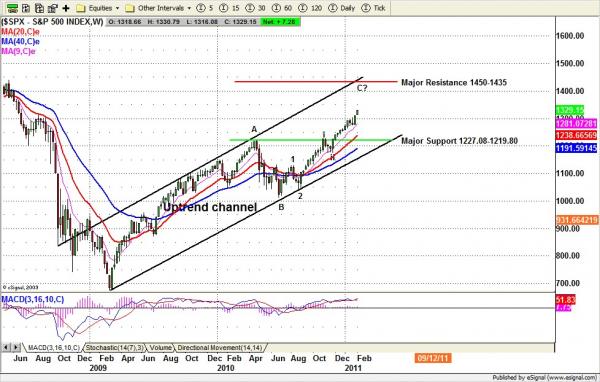Click the 1600.00 price axis label
This screenshot has height=382, width=600.
pyautogui.click(x=570, y=36)
